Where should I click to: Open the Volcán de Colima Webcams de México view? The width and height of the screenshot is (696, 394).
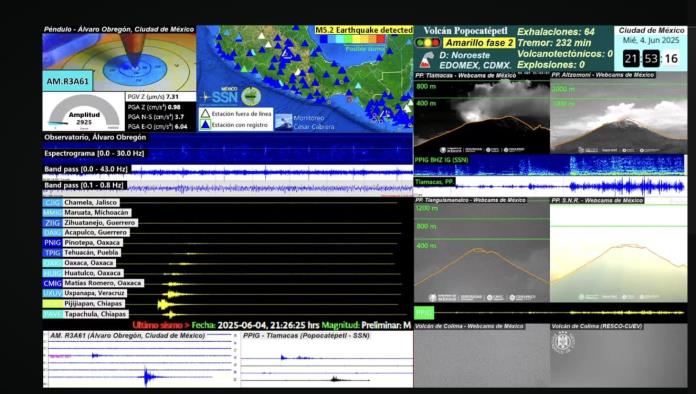click(482, 355)
